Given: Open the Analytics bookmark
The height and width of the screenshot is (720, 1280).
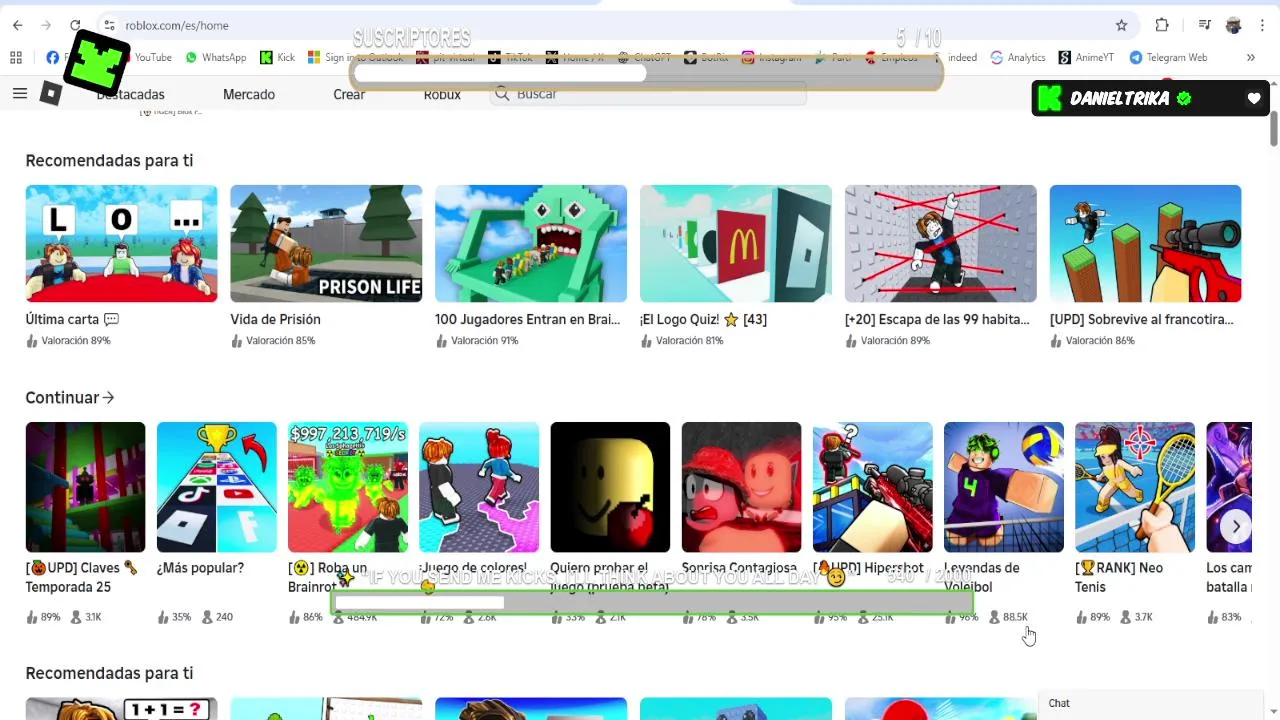Looking at the screenshot, I should [1018, 57].
